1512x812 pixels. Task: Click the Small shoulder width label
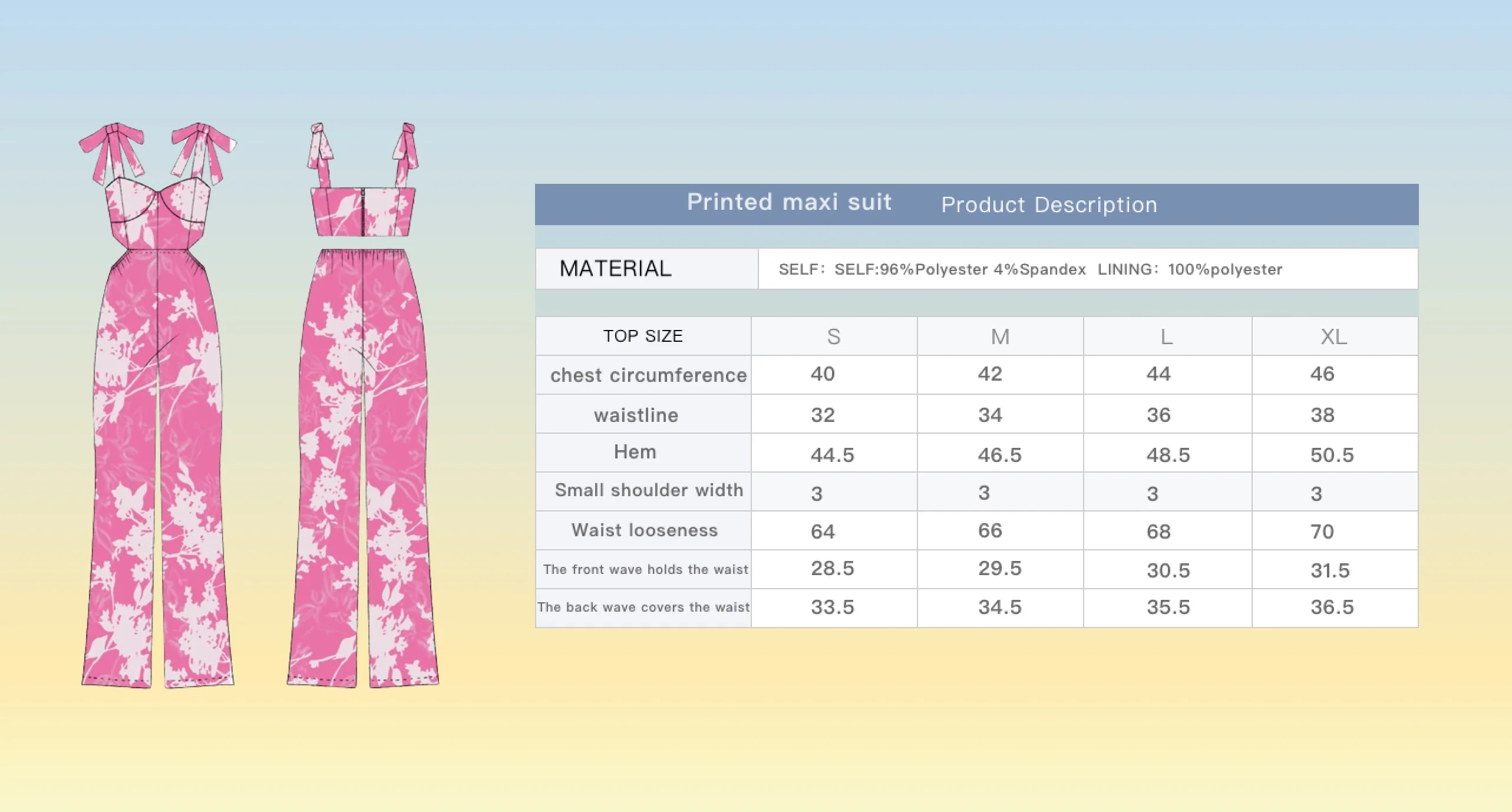point(649,490)
